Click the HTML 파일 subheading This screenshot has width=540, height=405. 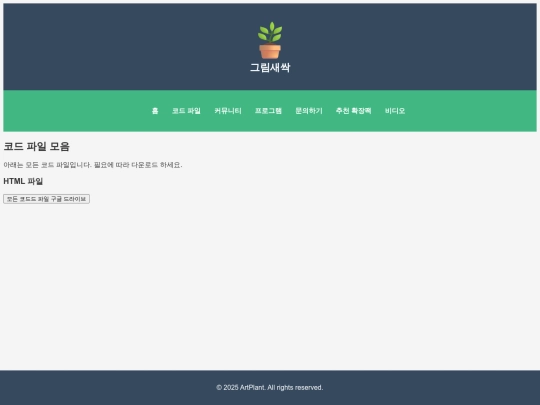(23, 181)
